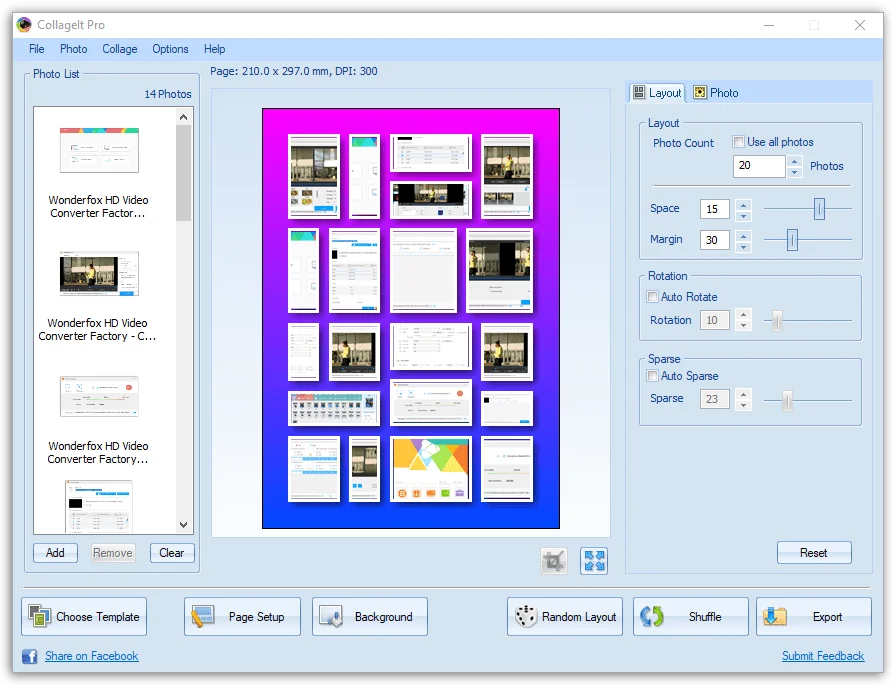896x685 pixels.
Task: Click the fit-to-window arrows icon
Action: pyautogui.click(x=594, y=560)
